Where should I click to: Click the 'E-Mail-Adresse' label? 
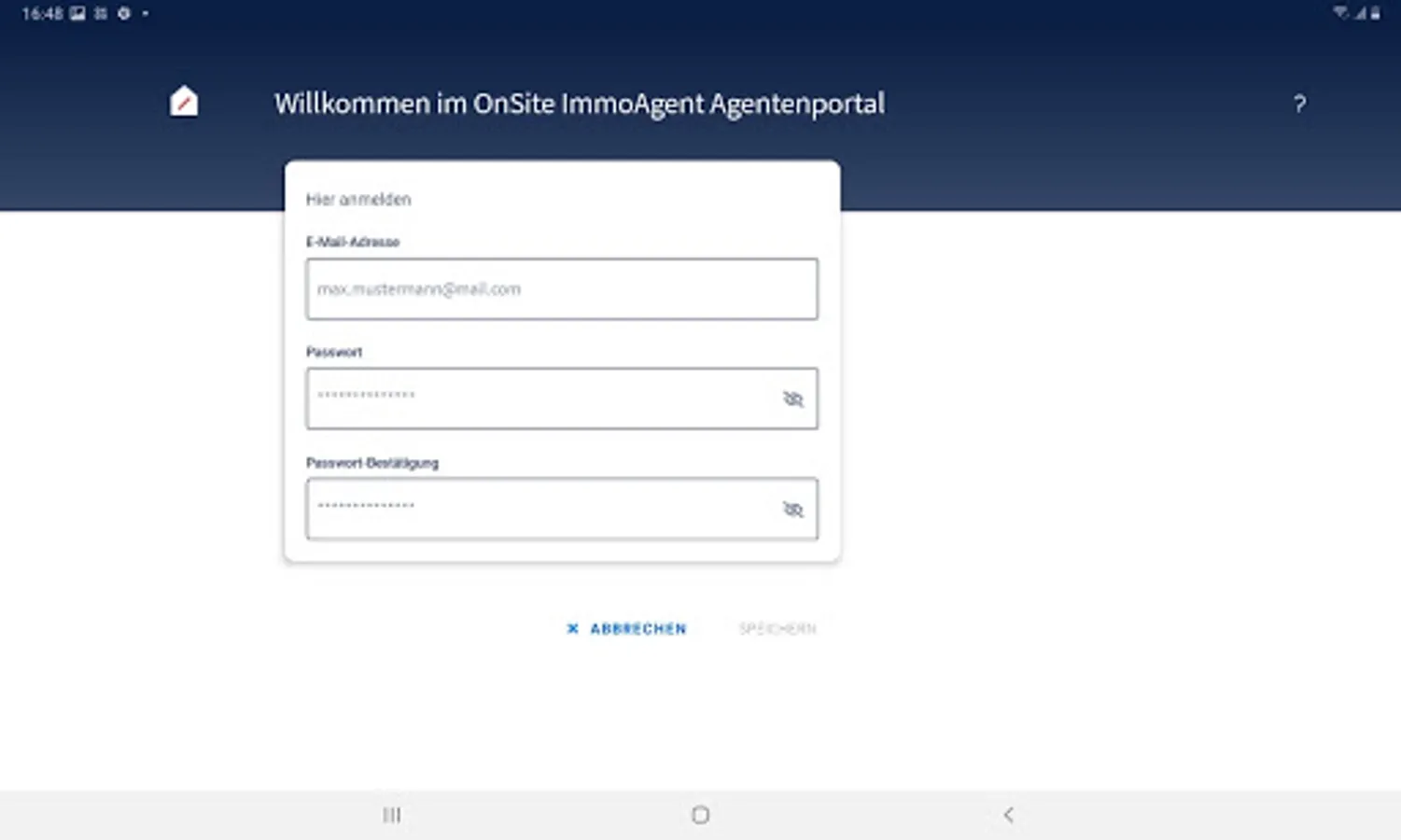353,242
